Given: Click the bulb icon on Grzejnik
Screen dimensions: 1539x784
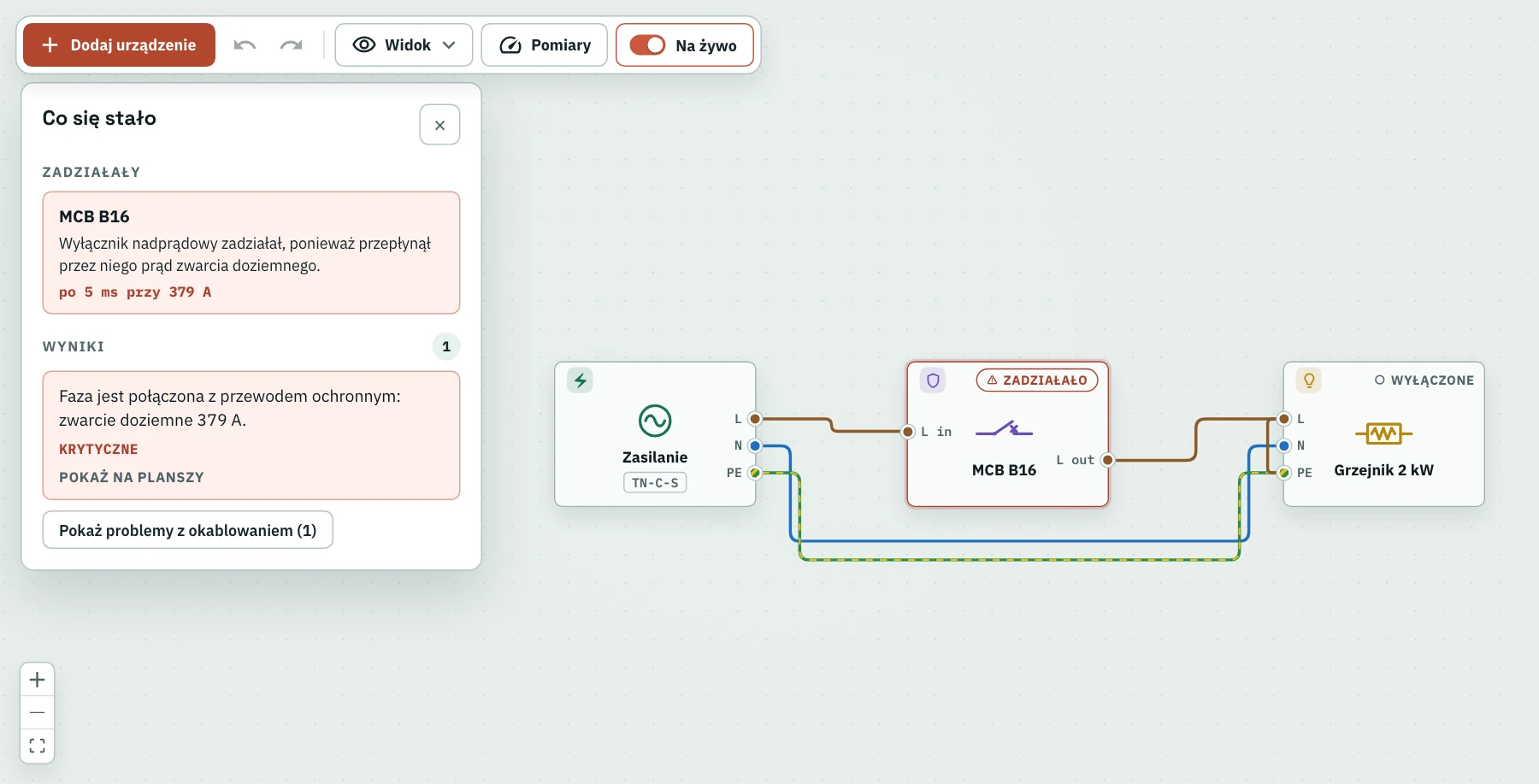Looking at the screenshot, I should pos(1309,380).
